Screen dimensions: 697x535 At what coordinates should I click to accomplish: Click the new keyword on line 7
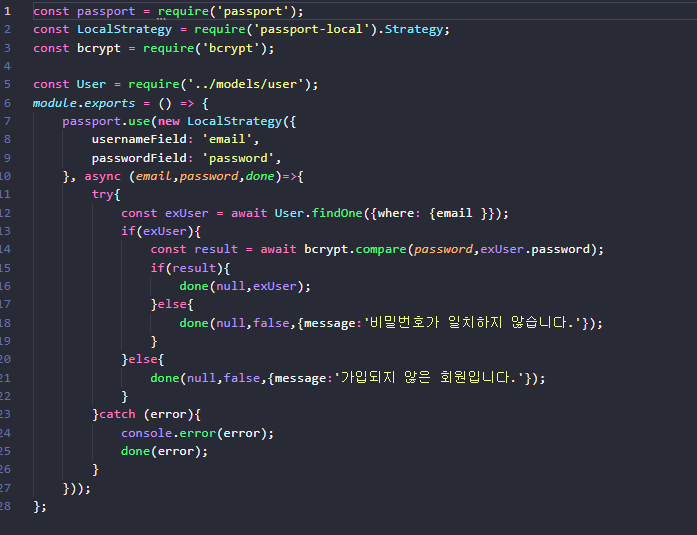(168, 121)
